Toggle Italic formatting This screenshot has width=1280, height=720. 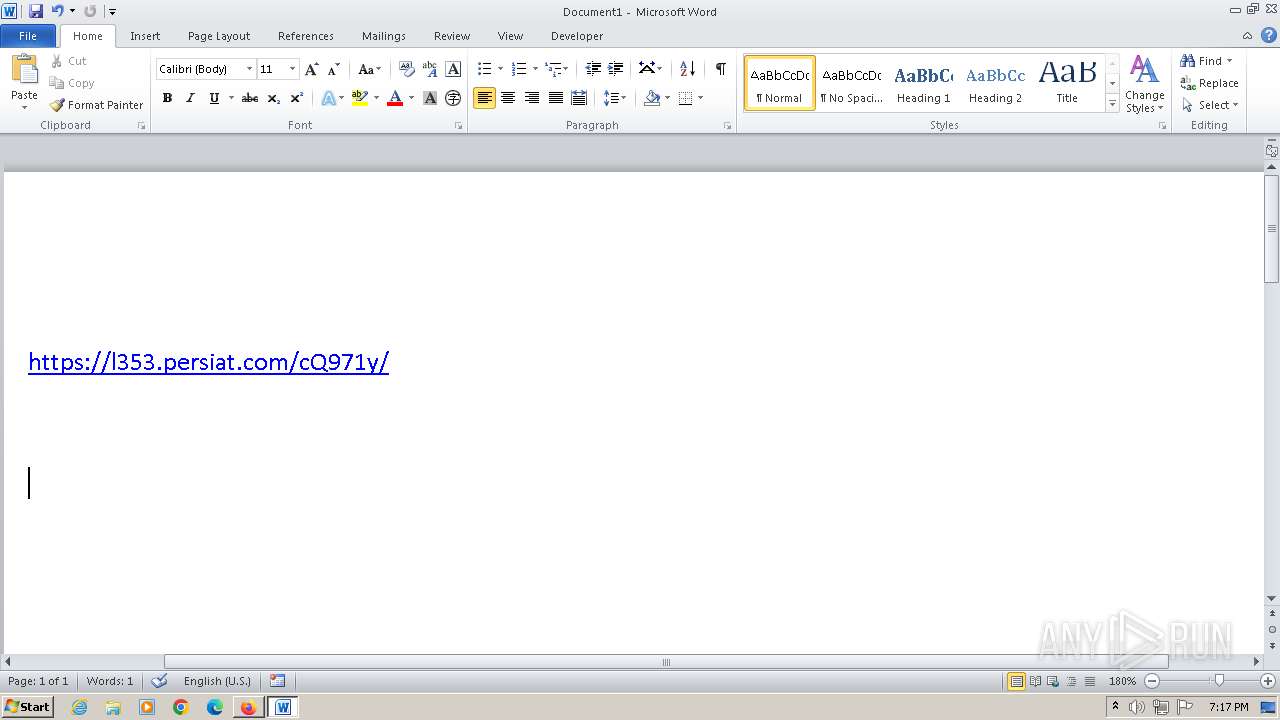[x=190, y=98]
